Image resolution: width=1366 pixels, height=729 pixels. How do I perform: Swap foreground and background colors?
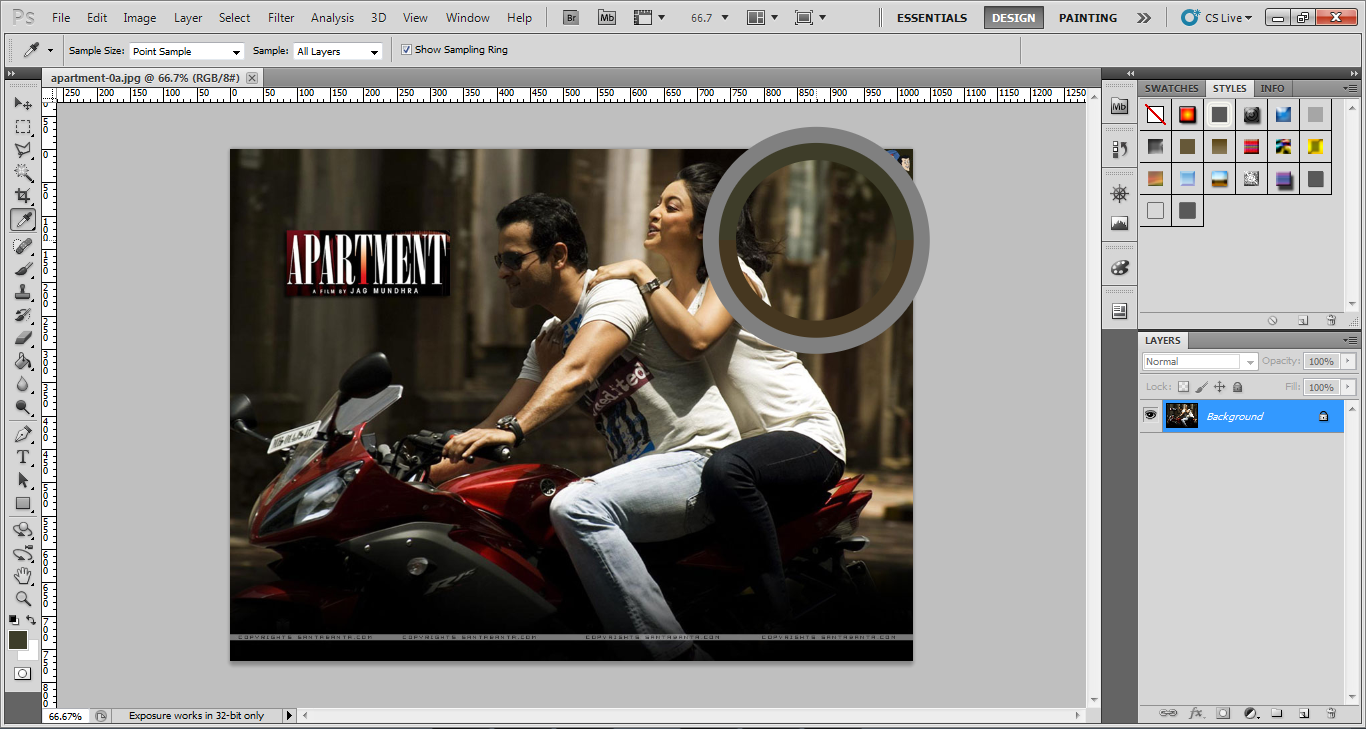pos(31,621)
